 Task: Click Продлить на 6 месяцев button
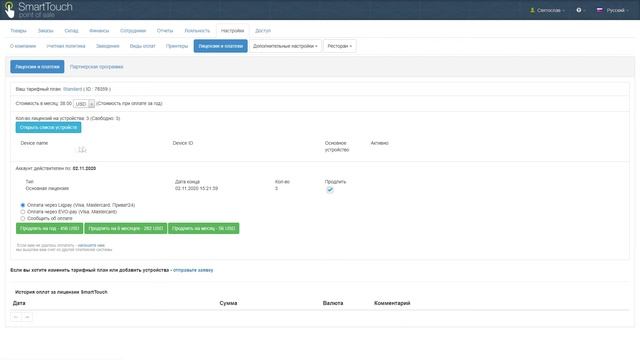[x=126, y=229]
